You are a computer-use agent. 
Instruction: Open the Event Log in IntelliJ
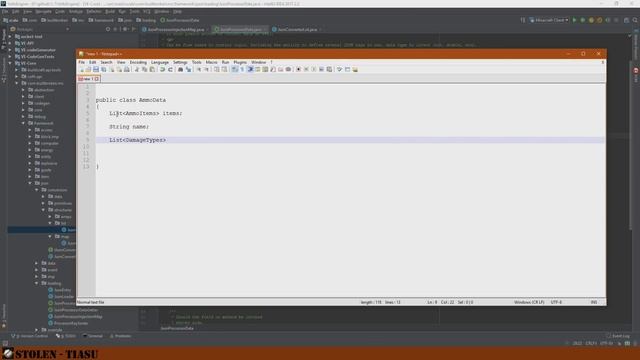[x=618, y=336]
